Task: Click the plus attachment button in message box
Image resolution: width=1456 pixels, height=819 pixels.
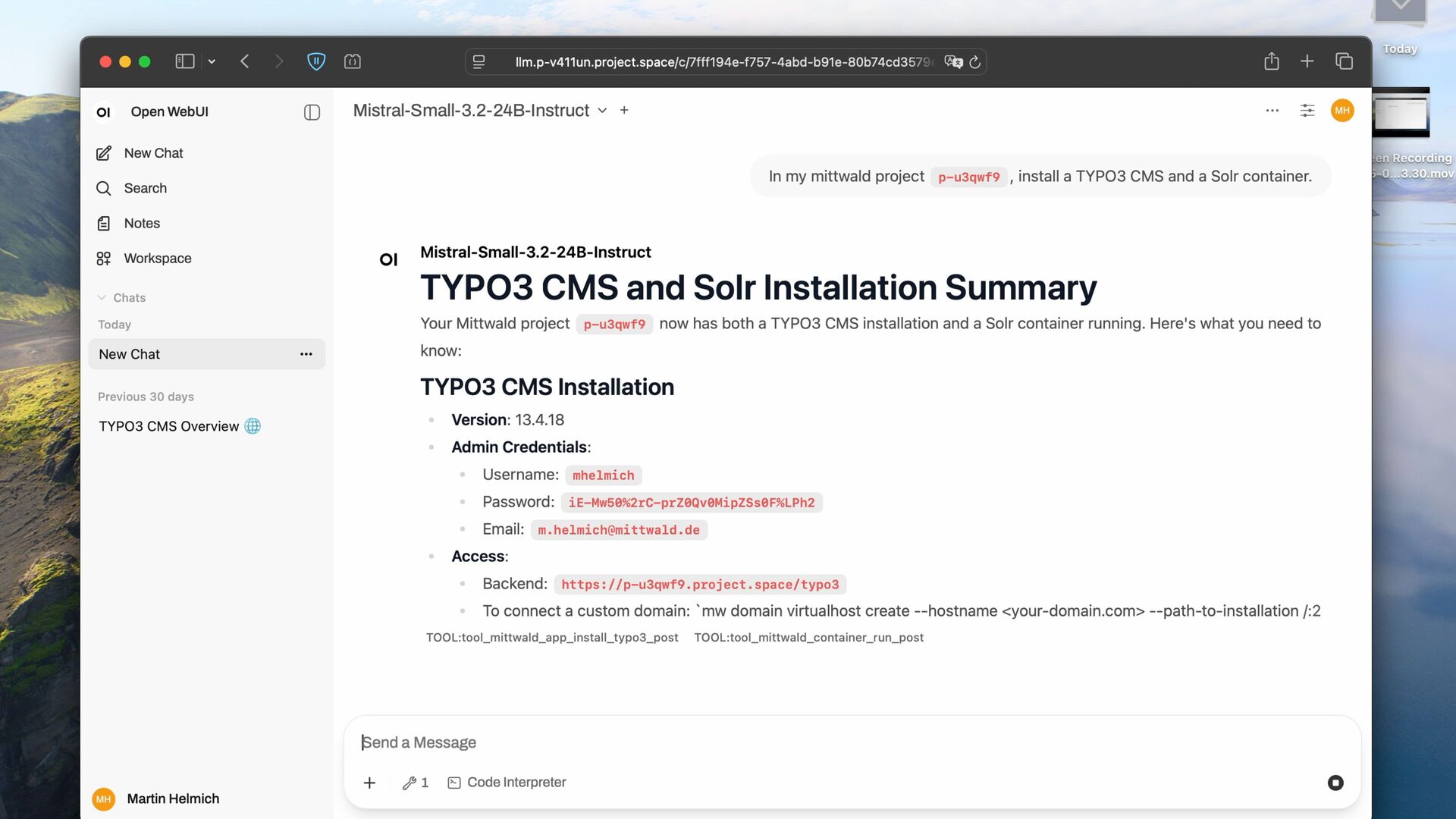Action: [369, 783]
